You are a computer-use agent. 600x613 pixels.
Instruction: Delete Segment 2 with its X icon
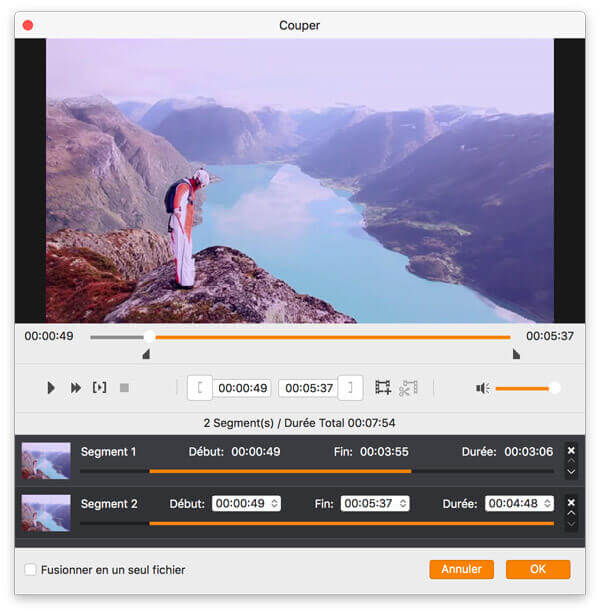(571, 502)
